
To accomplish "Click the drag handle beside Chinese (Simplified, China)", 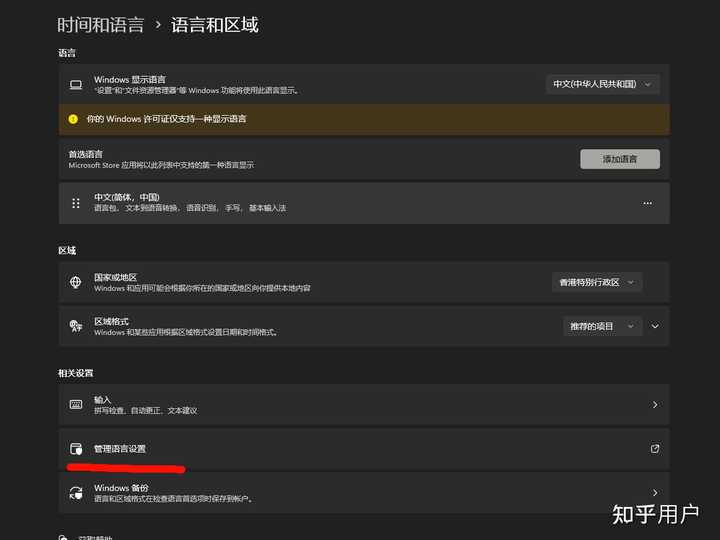I will 76,203.
